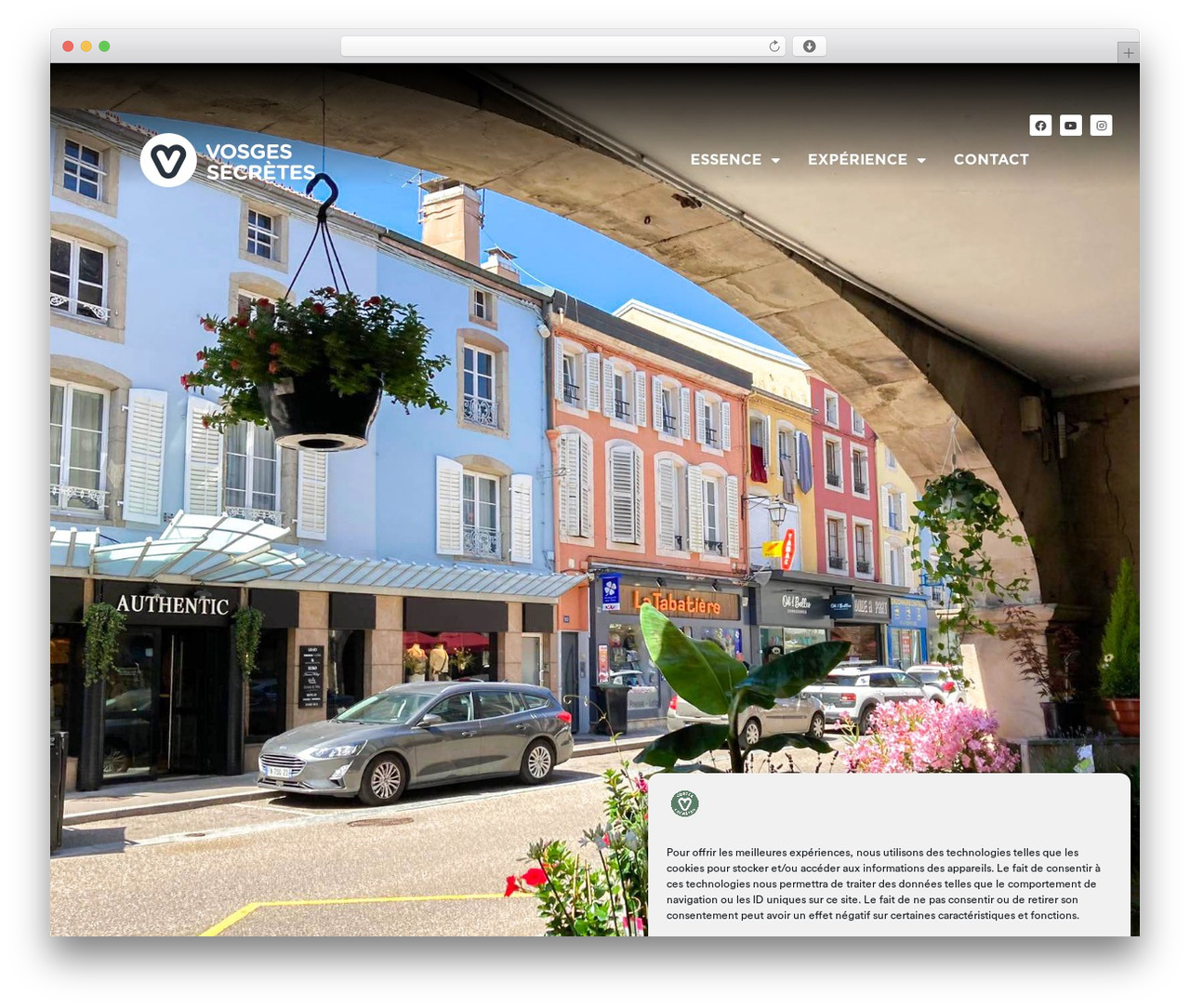Open the Instagram social link
This screenshot has height=1008, width=1190.
coord(1101,126)
